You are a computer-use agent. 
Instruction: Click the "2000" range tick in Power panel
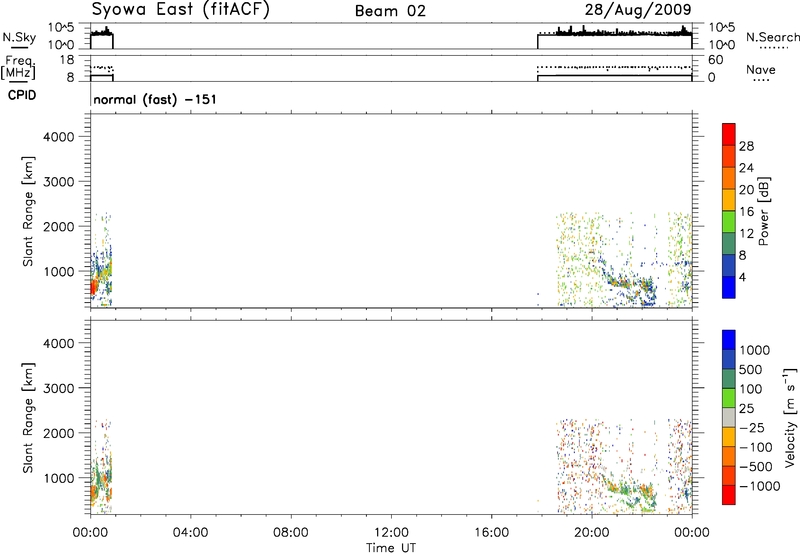click(59, 226)
